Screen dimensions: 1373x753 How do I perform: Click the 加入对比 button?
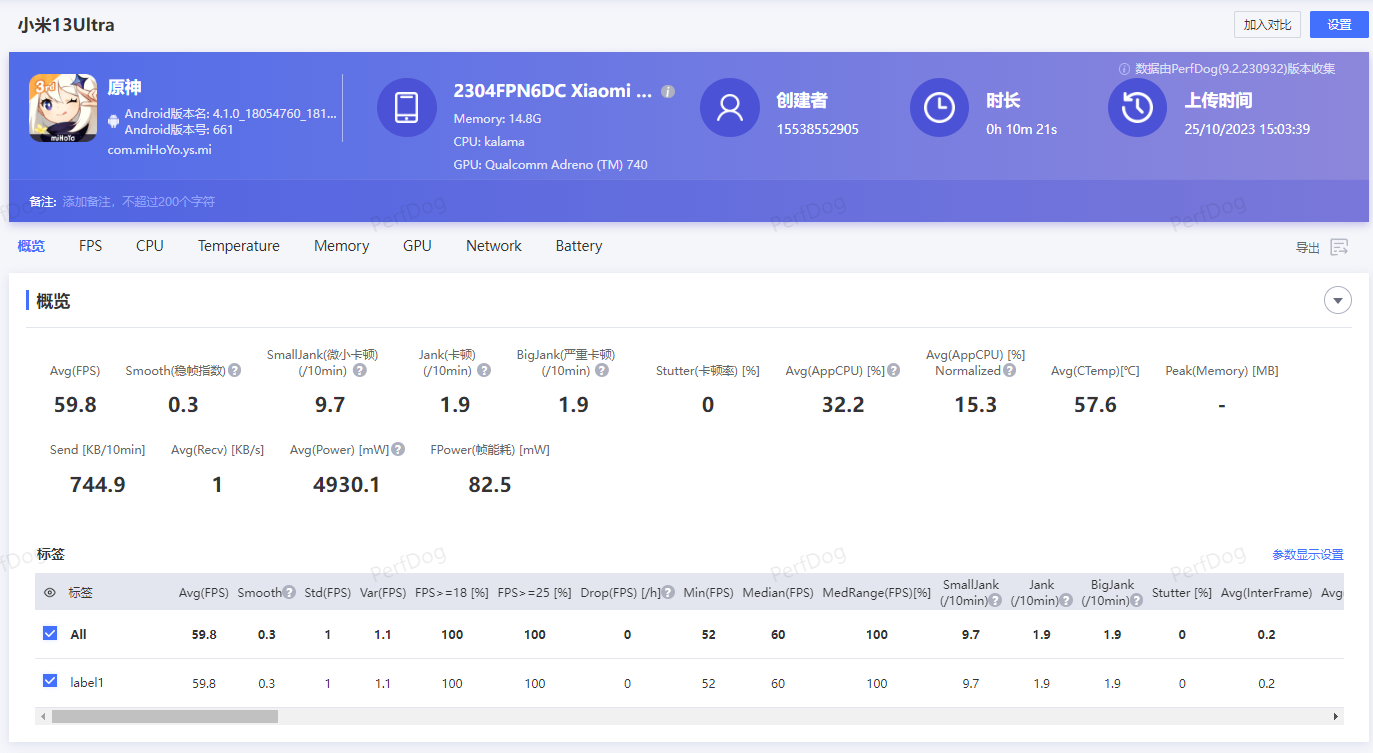(1267, 25)
